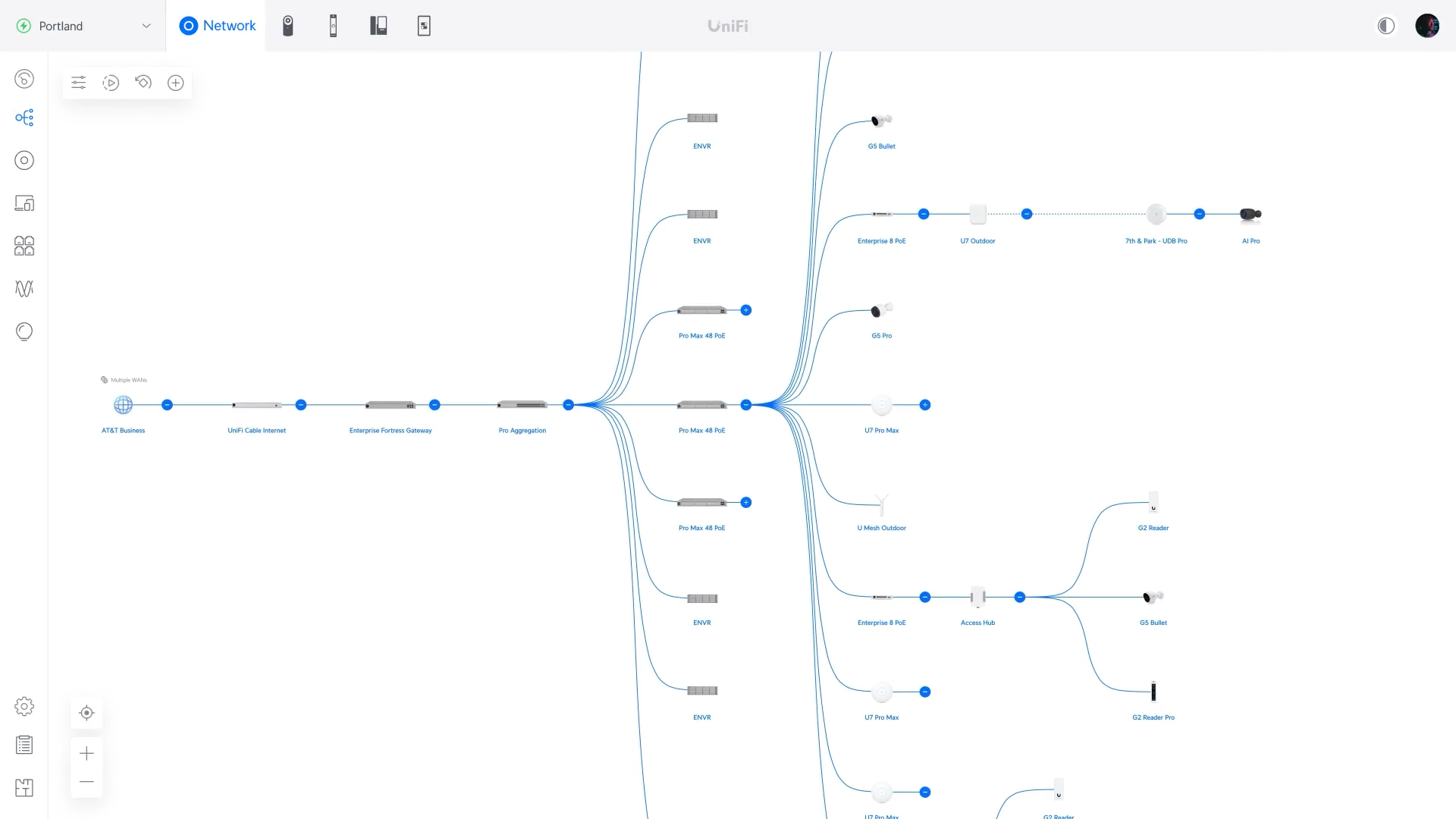Click the add device plus icon

175,83
